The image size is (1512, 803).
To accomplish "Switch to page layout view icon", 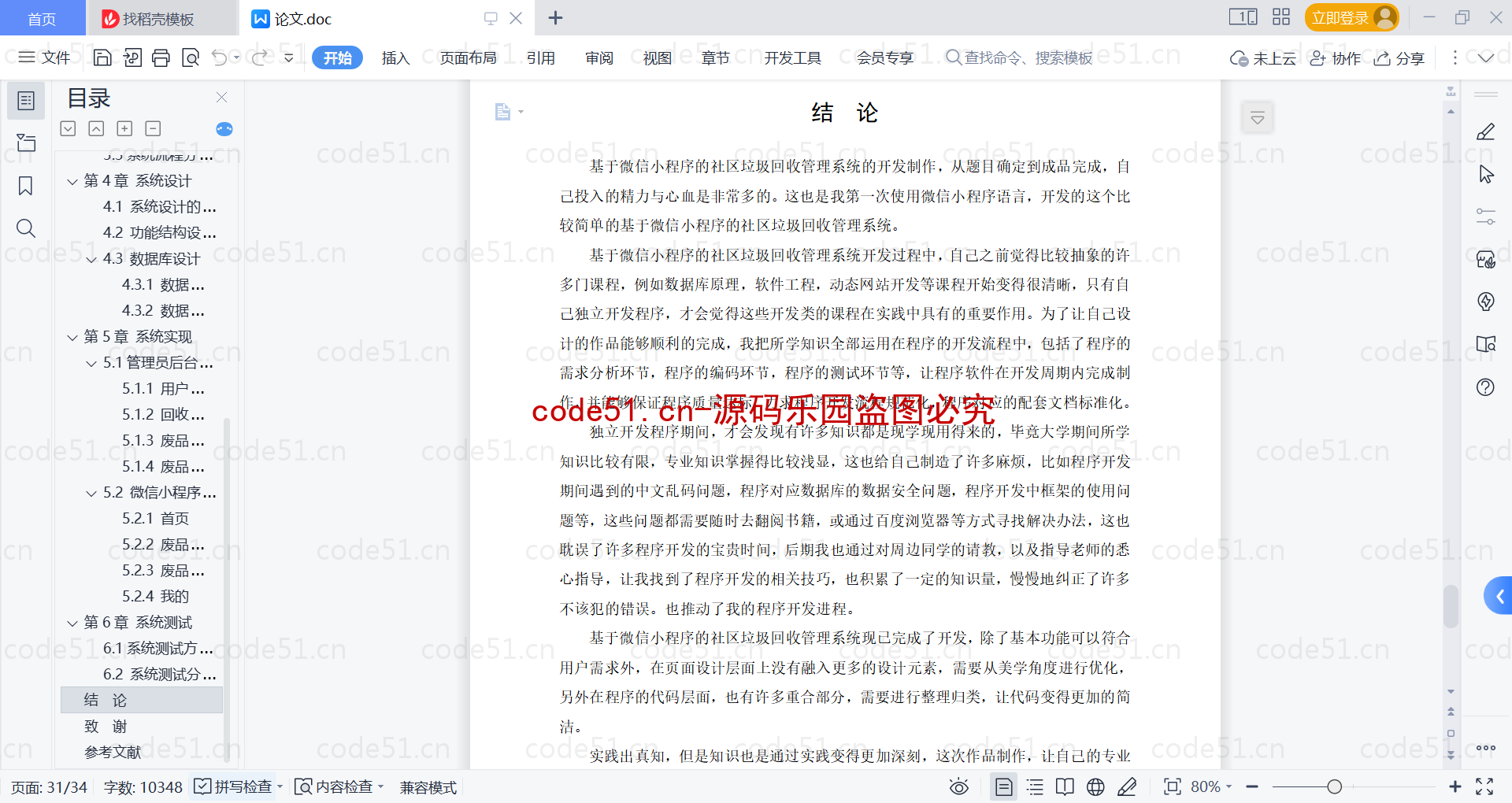I will pos(1004,786).
